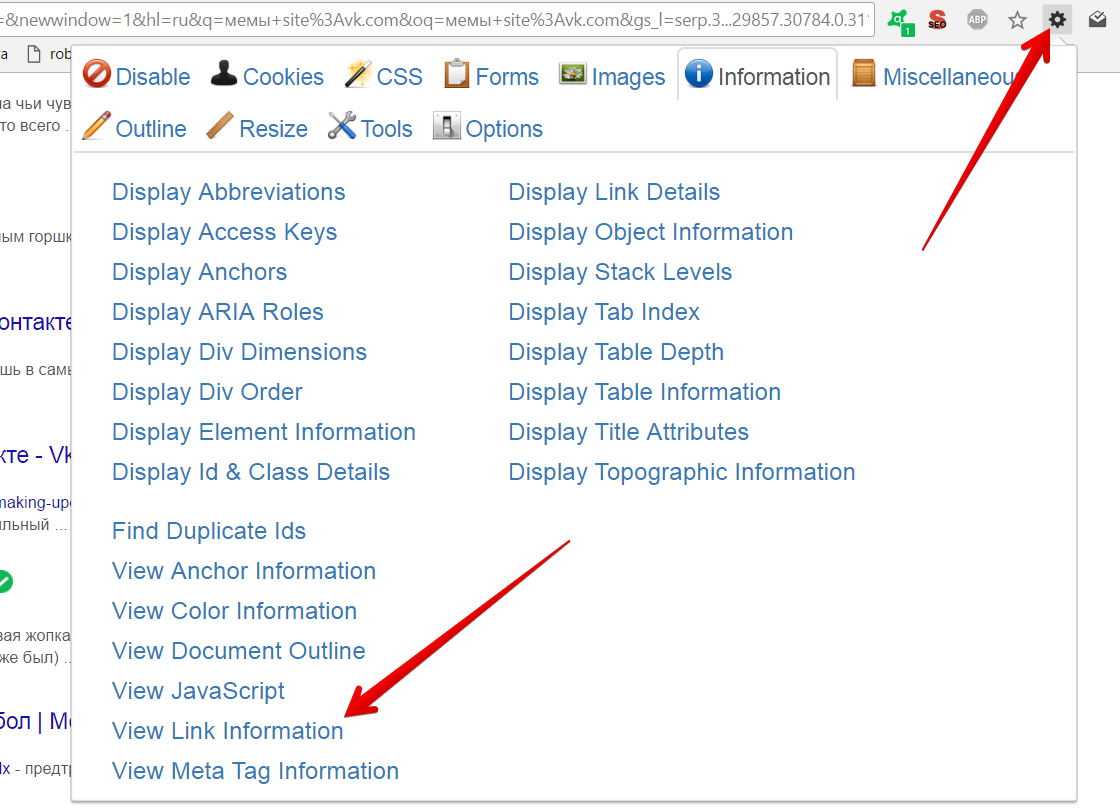Switch to the Forms tab
The height and width of the screenshot is (811, 1120).
click(491, 77)
